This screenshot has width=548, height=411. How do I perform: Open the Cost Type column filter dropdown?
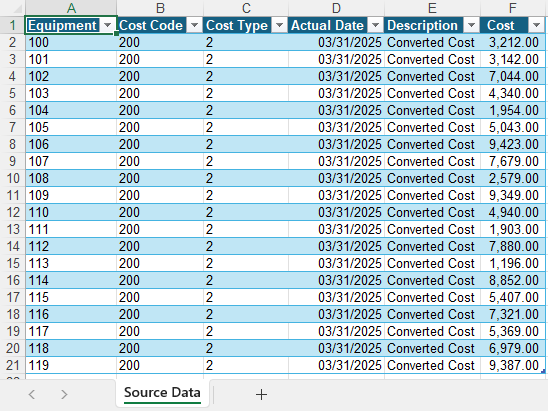click(279, 25)
